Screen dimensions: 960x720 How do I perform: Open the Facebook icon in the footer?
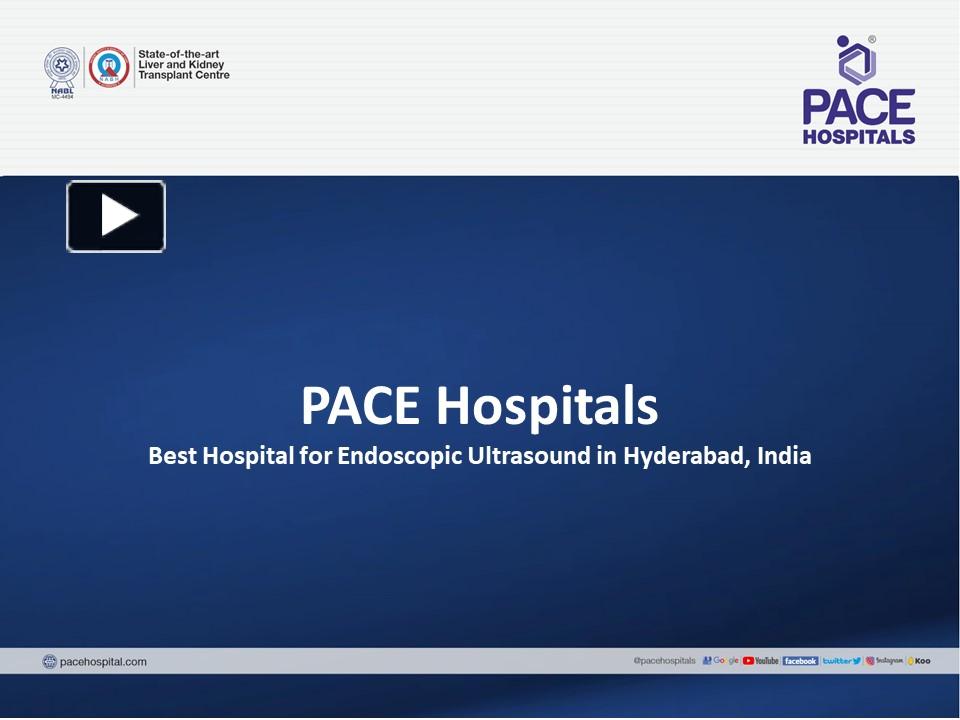click(x=800, y=661)
